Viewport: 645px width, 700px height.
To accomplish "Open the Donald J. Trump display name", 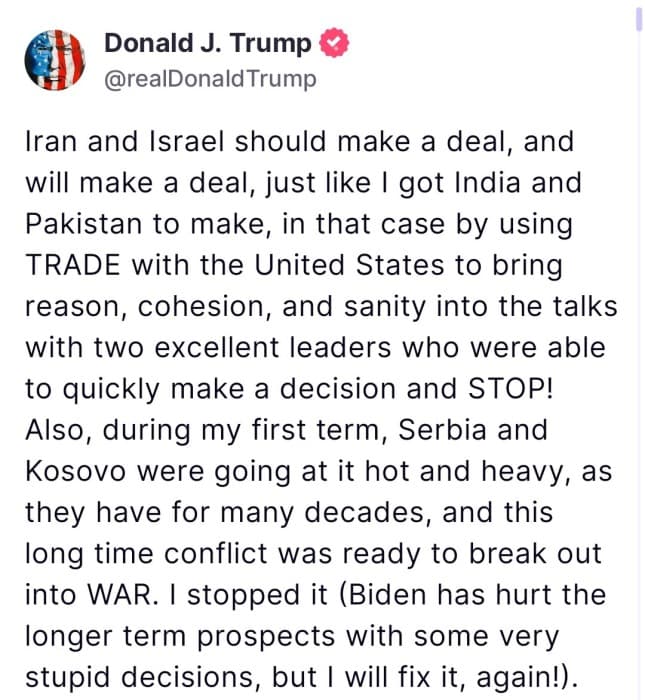I will 208,43.
